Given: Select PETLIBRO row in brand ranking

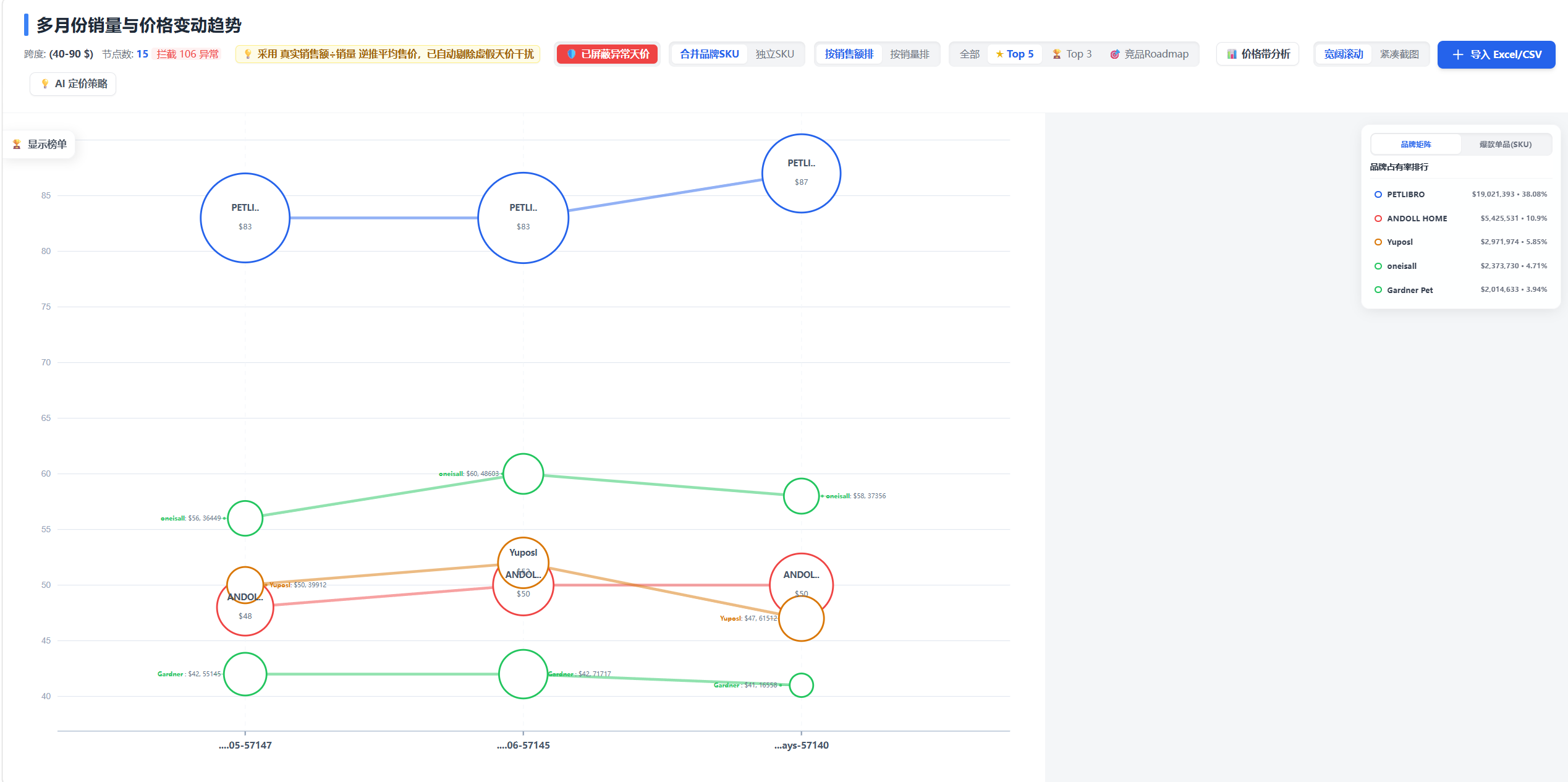Looking at the screenshot, I should [1460, 194].
